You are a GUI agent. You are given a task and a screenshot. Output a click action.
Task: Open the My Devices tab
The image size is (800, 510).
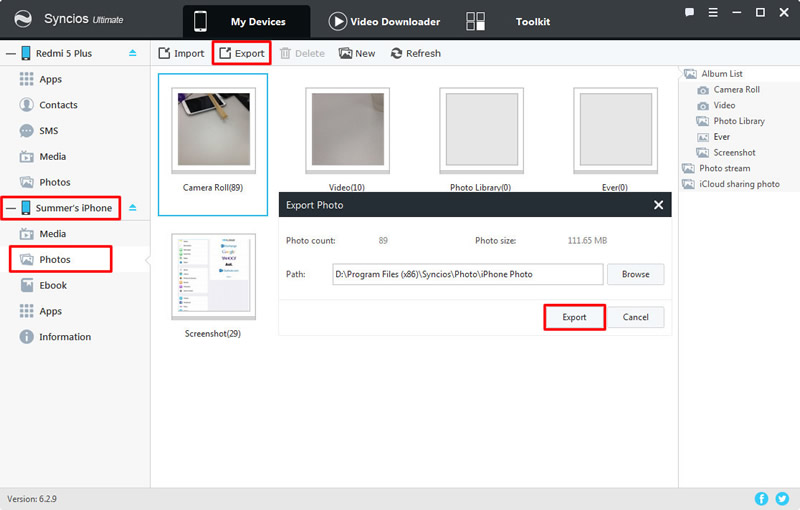(x=246, y=21)
